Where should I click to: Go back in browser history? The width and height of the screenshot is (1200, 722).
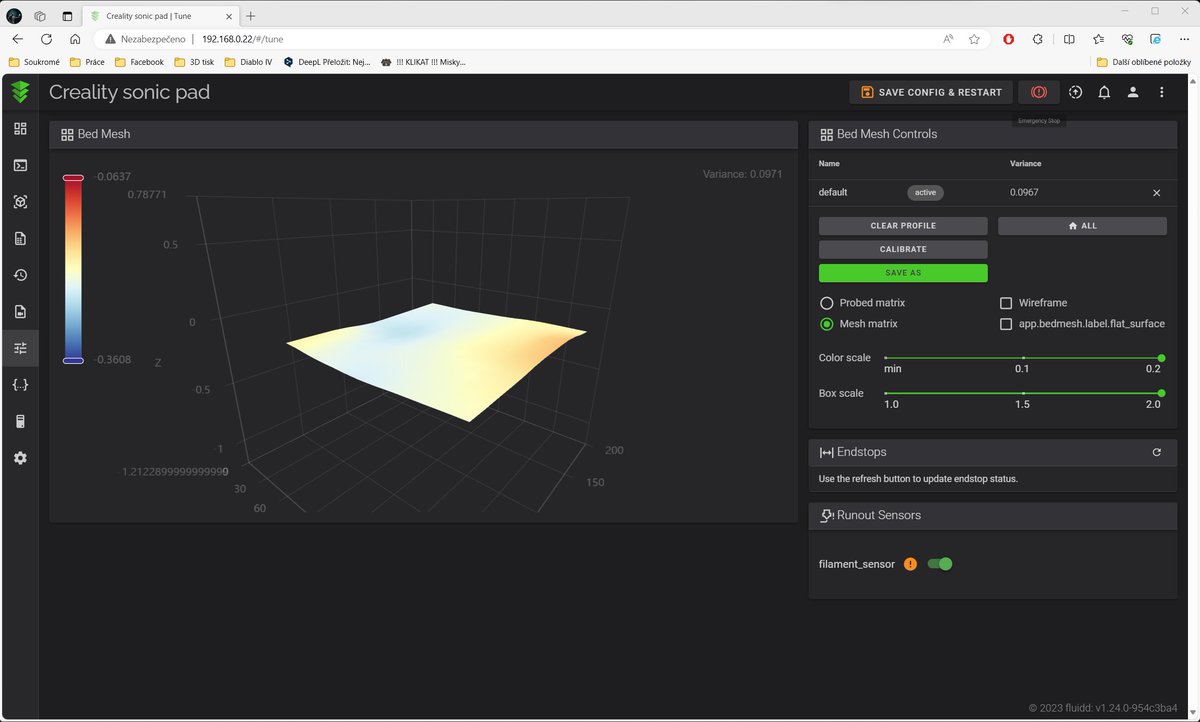(x=17, y=39)
